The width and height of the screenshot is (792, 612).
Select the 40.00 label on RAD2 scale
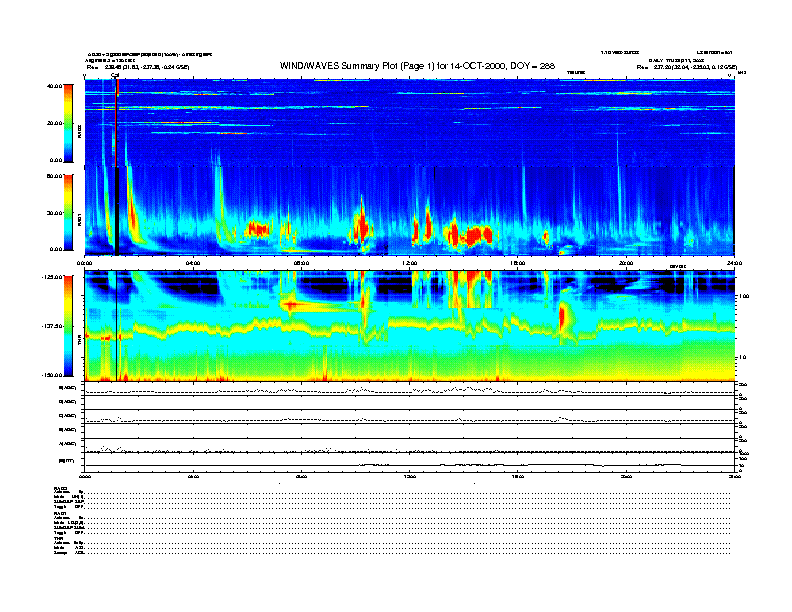(55, 86)
